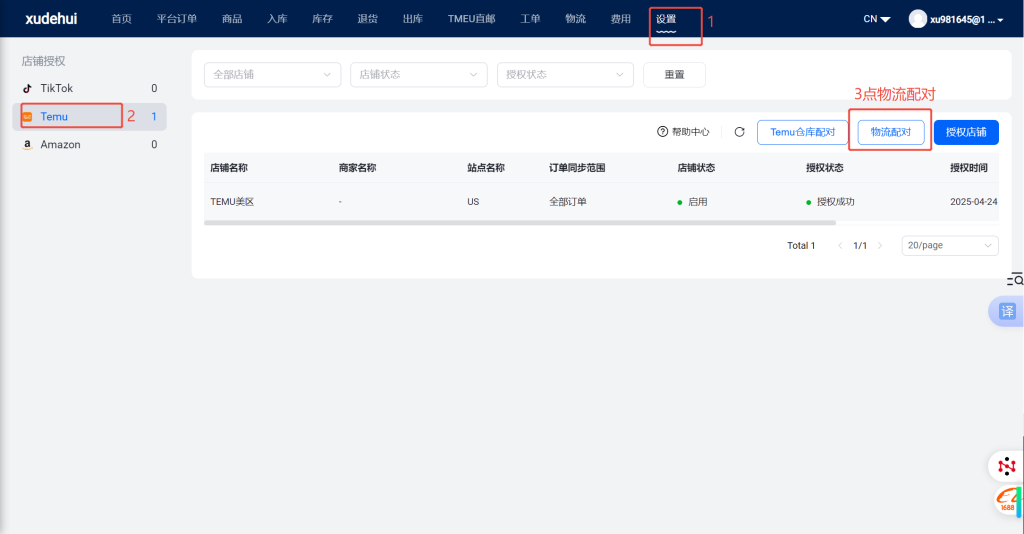1024x534 pixels.
Task: Expand the 店铺状态 filter dropdown
Action: click(418, 75)
